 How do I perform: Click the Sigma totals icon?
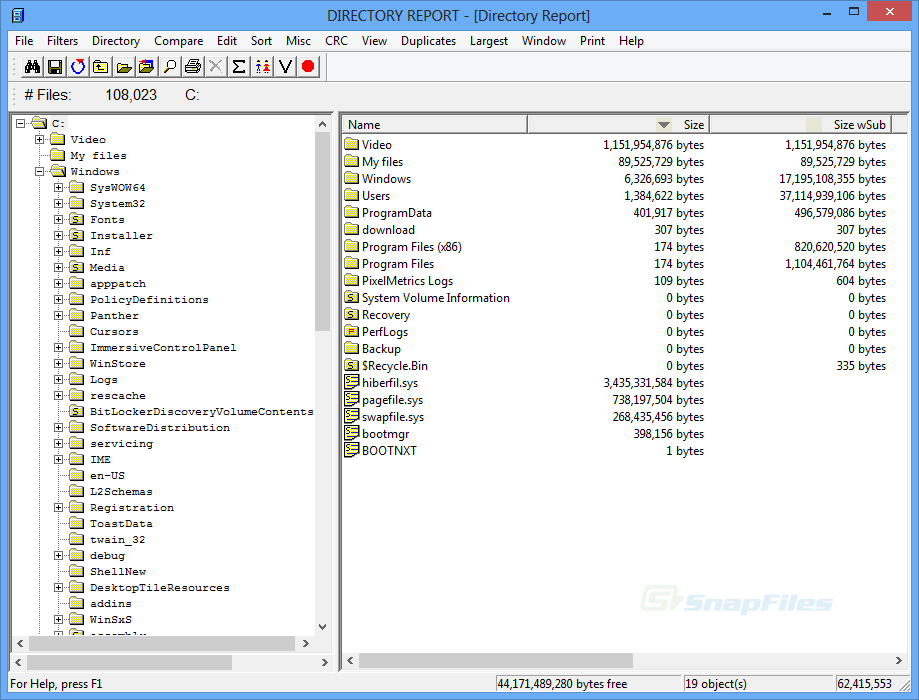click(x=240, y=67)
